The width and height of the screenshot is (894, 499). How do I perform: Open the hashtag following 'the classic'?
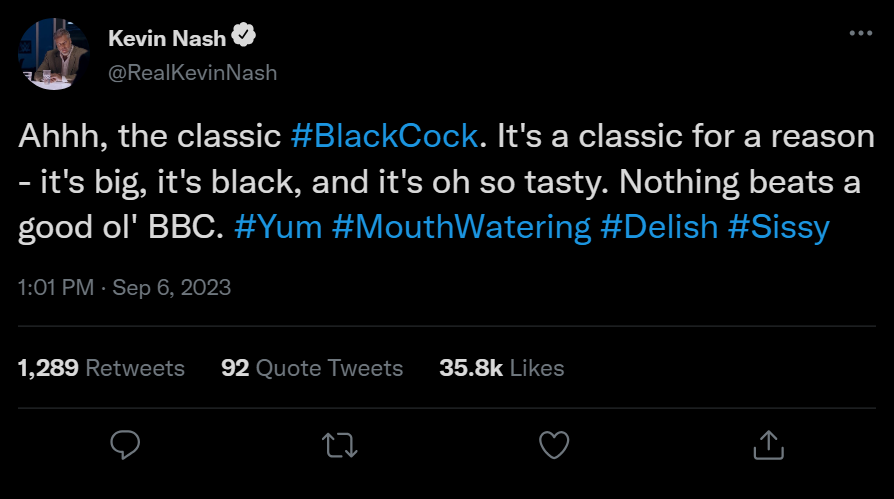(384, 136)
